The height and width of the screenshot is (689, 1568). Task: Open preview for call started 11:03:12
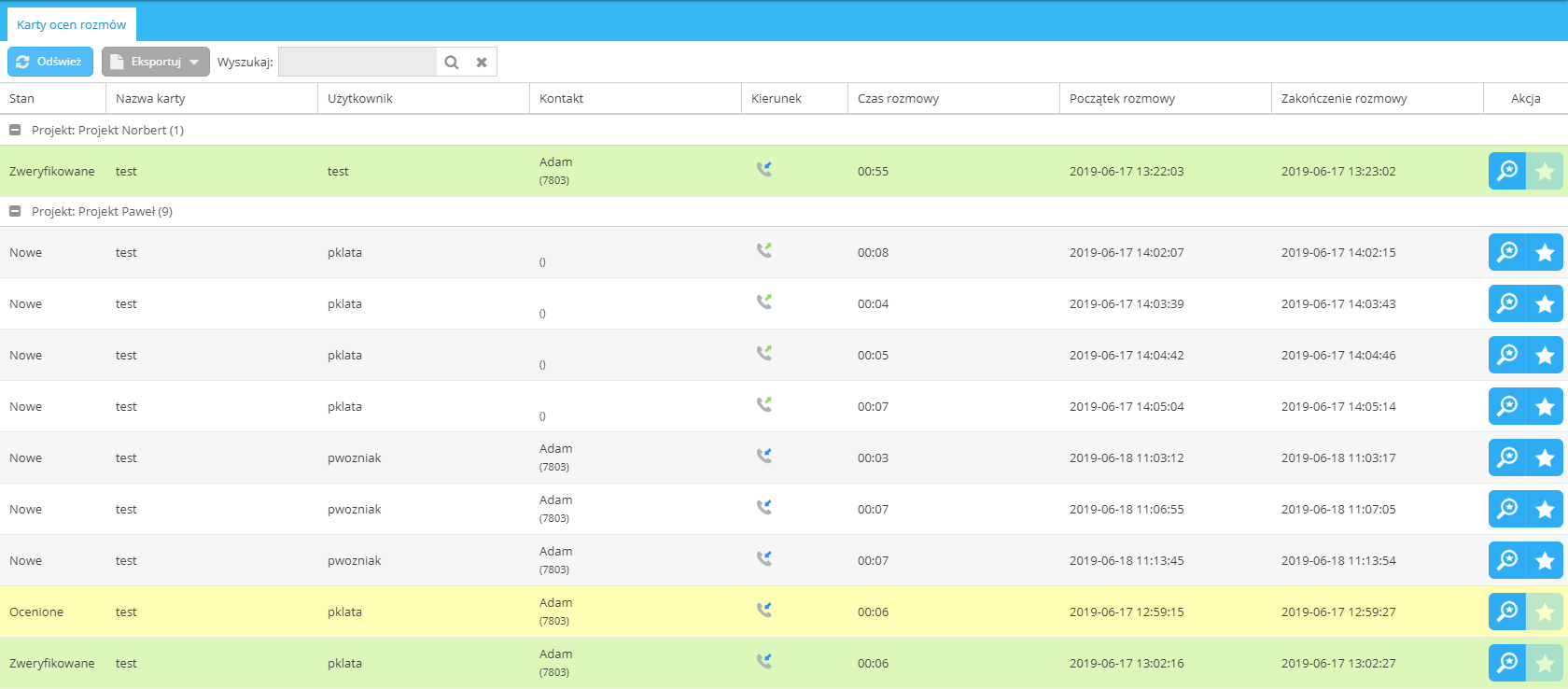[1506, 457]
